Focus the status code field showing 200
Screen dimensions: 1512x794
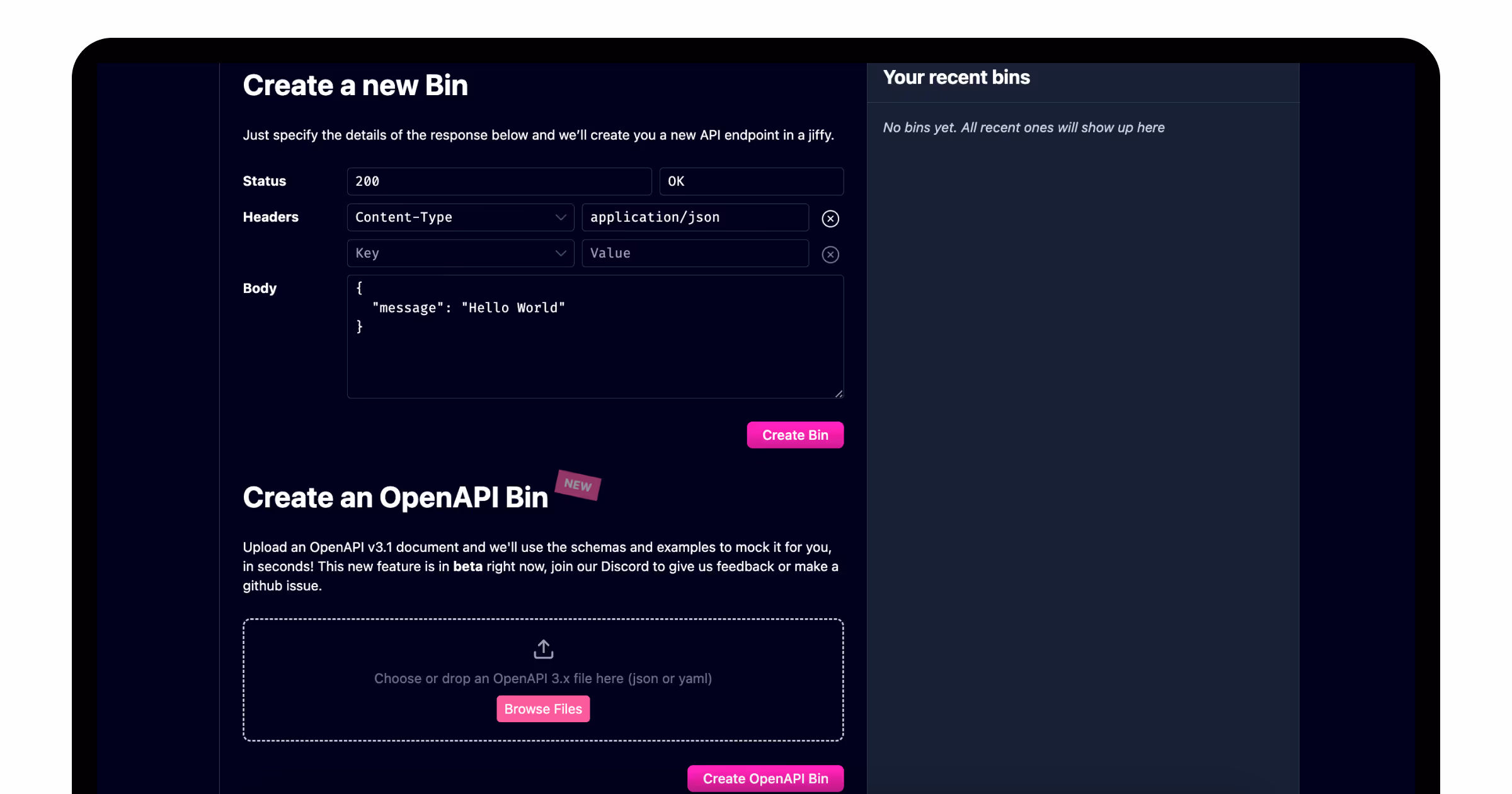pyautogui.click(x=498, y=181)
